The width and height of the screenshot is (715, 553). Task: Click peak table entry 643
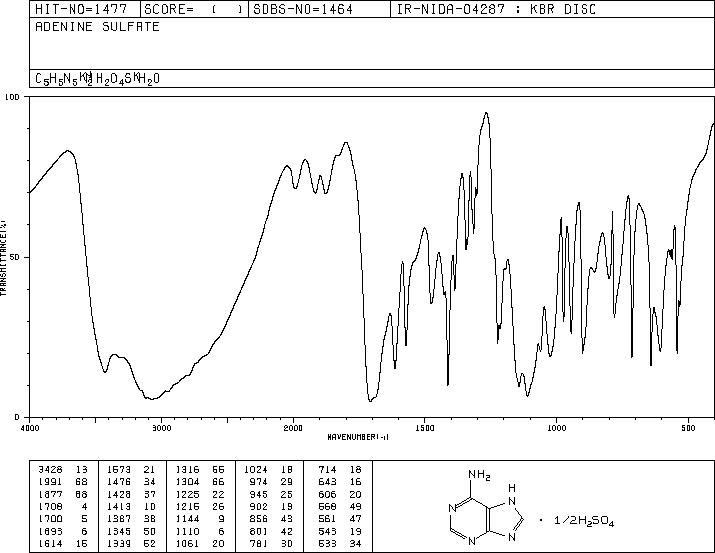[x=327, y=482]
